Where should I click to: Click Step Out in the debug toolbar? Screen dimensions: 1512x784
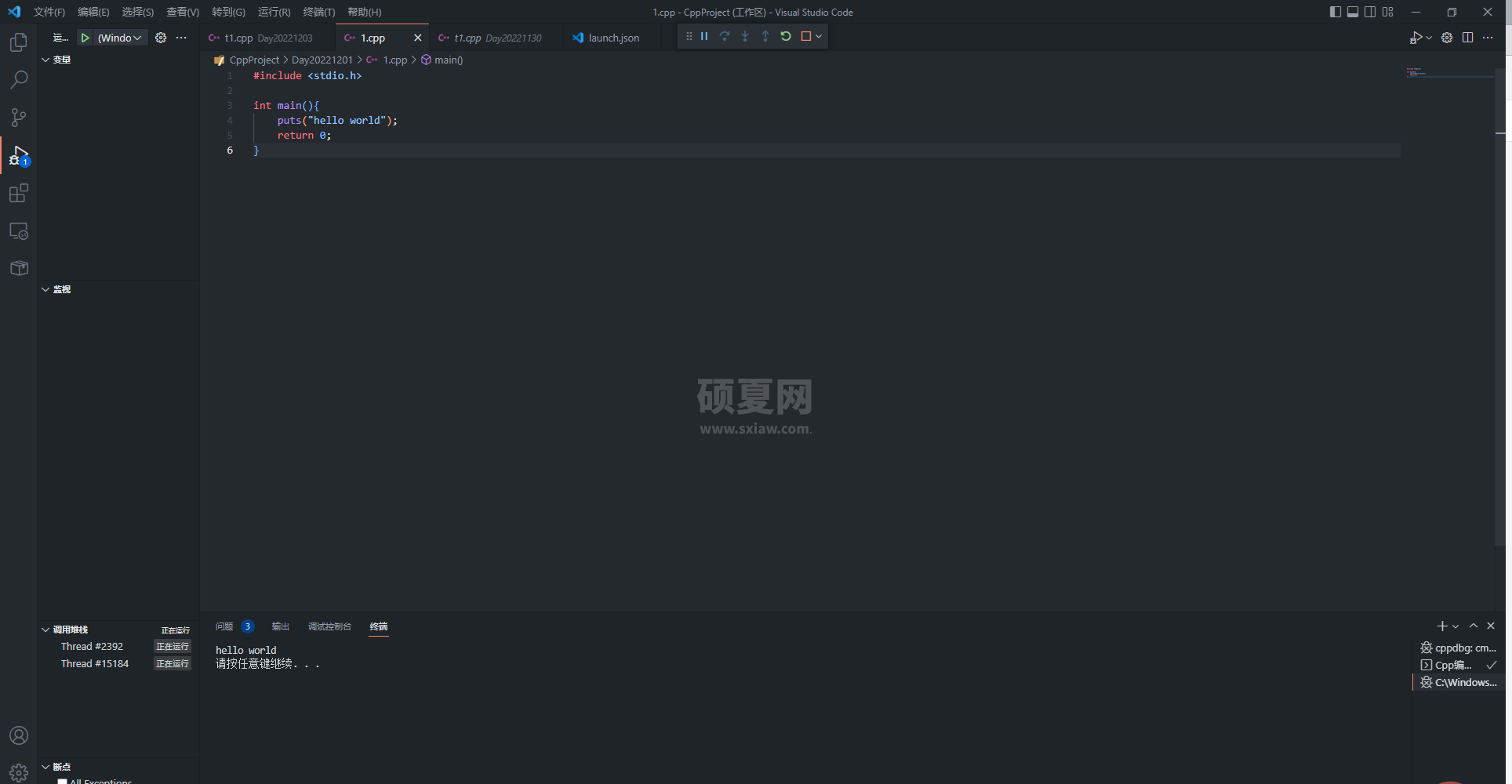(x=765, y=36)
